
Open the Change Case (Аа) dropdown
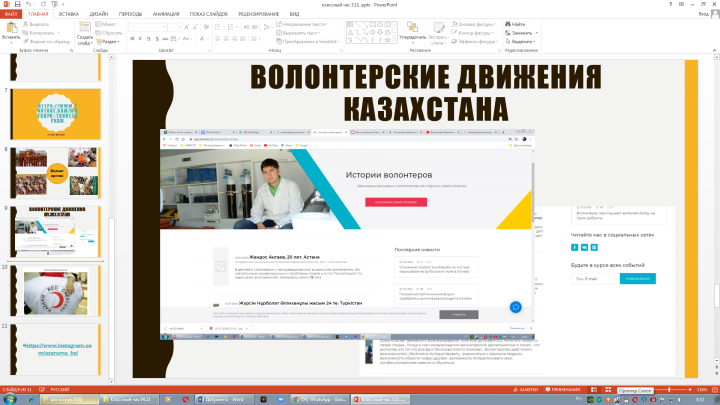click(x=187, y=39)
